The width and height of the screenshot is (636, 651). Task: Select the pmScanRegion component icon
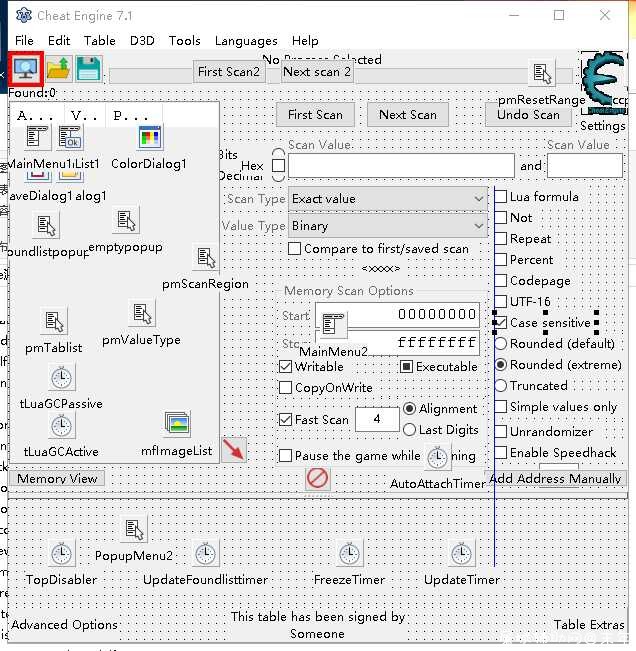click(x=206, y=257)
